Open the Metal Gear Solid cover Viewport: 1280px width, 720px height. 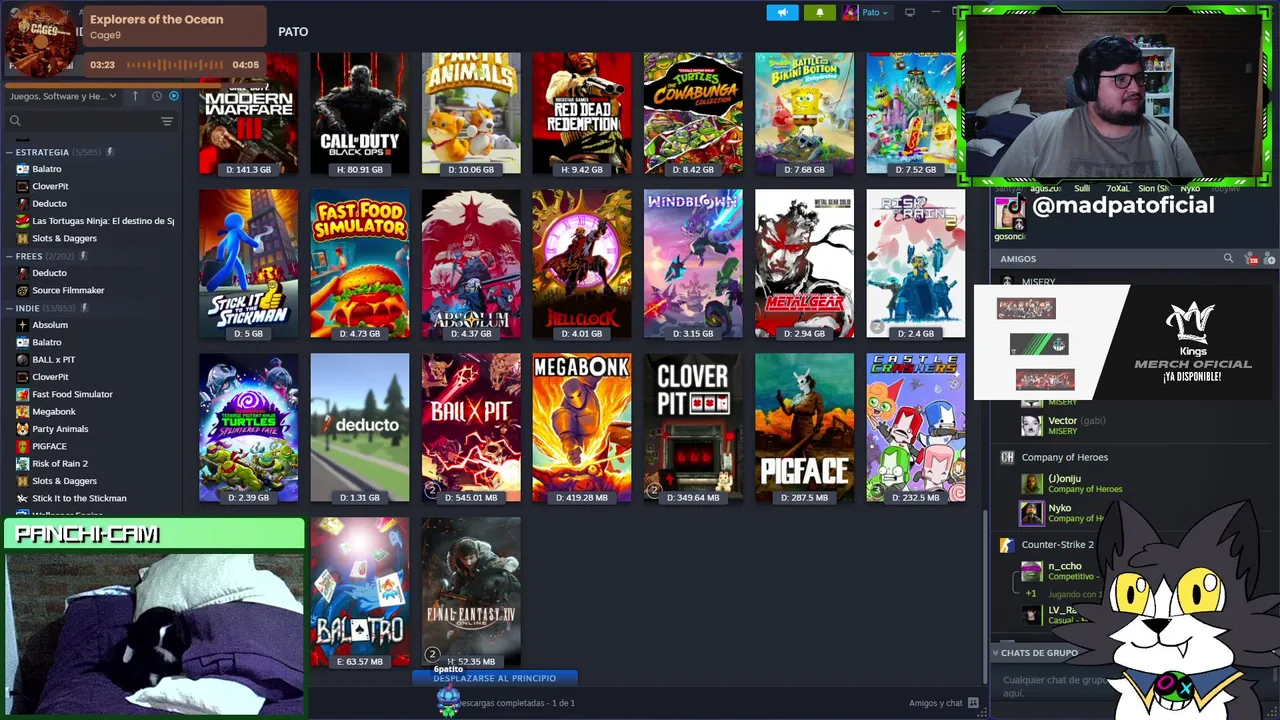(x=804, y=264)
